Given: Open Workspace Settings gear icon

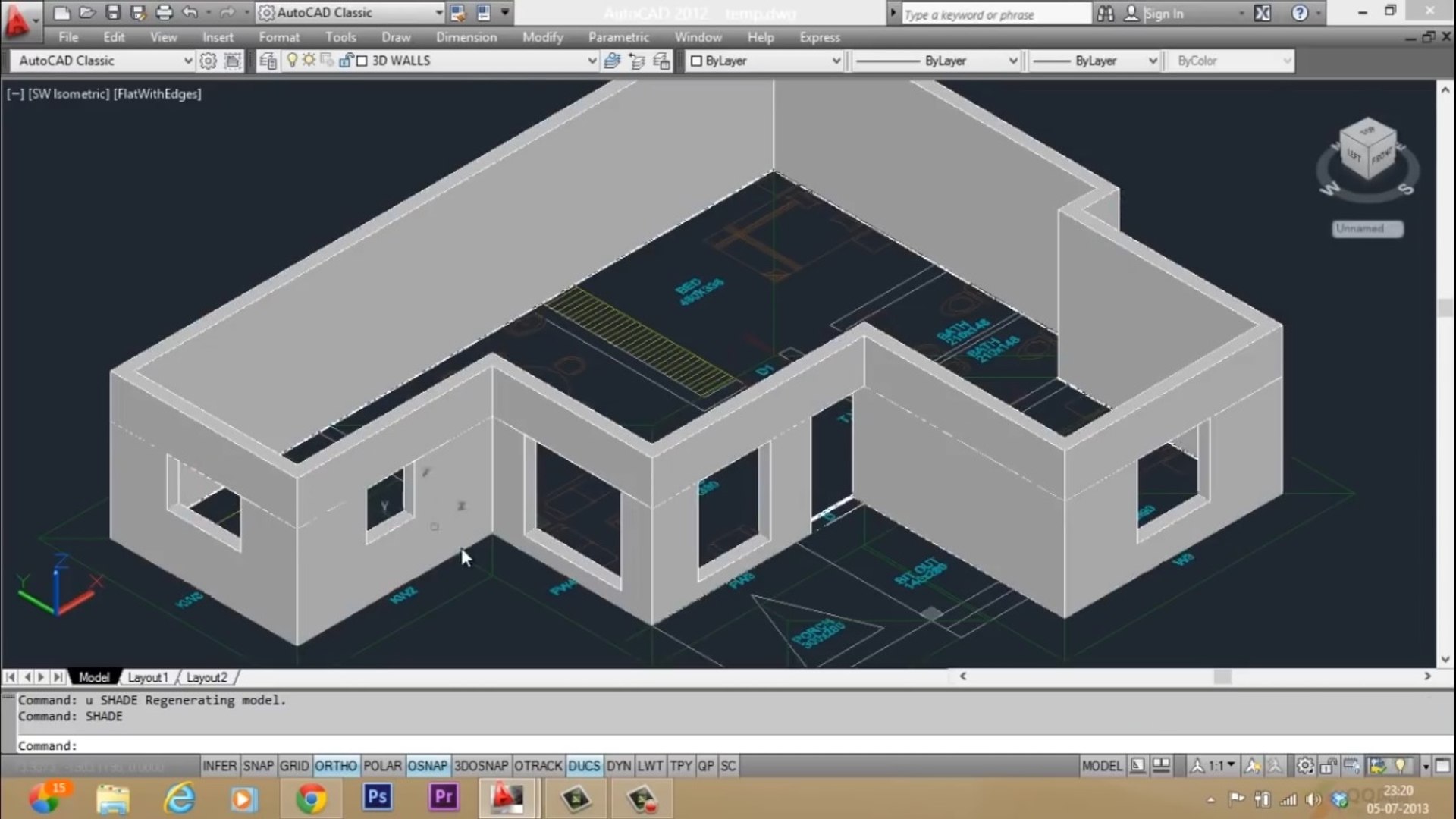Looking at the screenshot, I should pos(208,61).
